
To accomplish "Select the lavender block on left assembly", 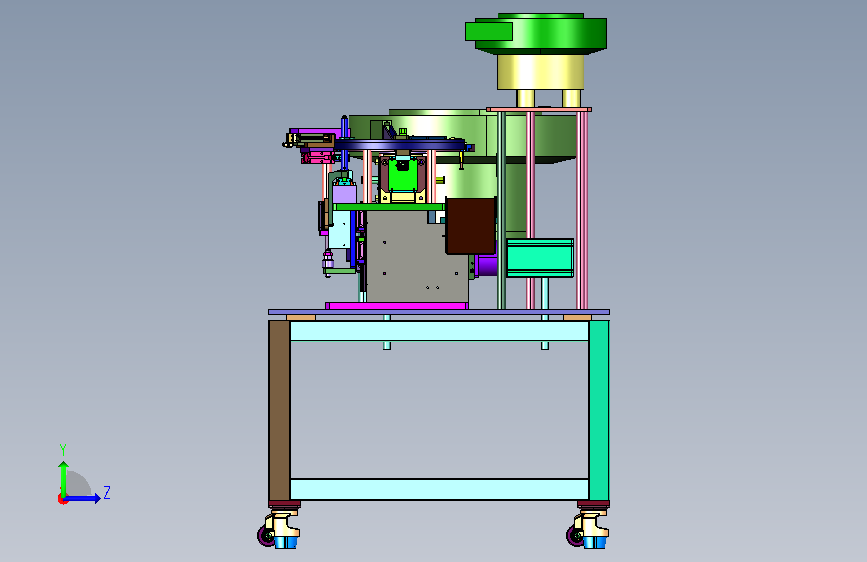I will [344, 194].
